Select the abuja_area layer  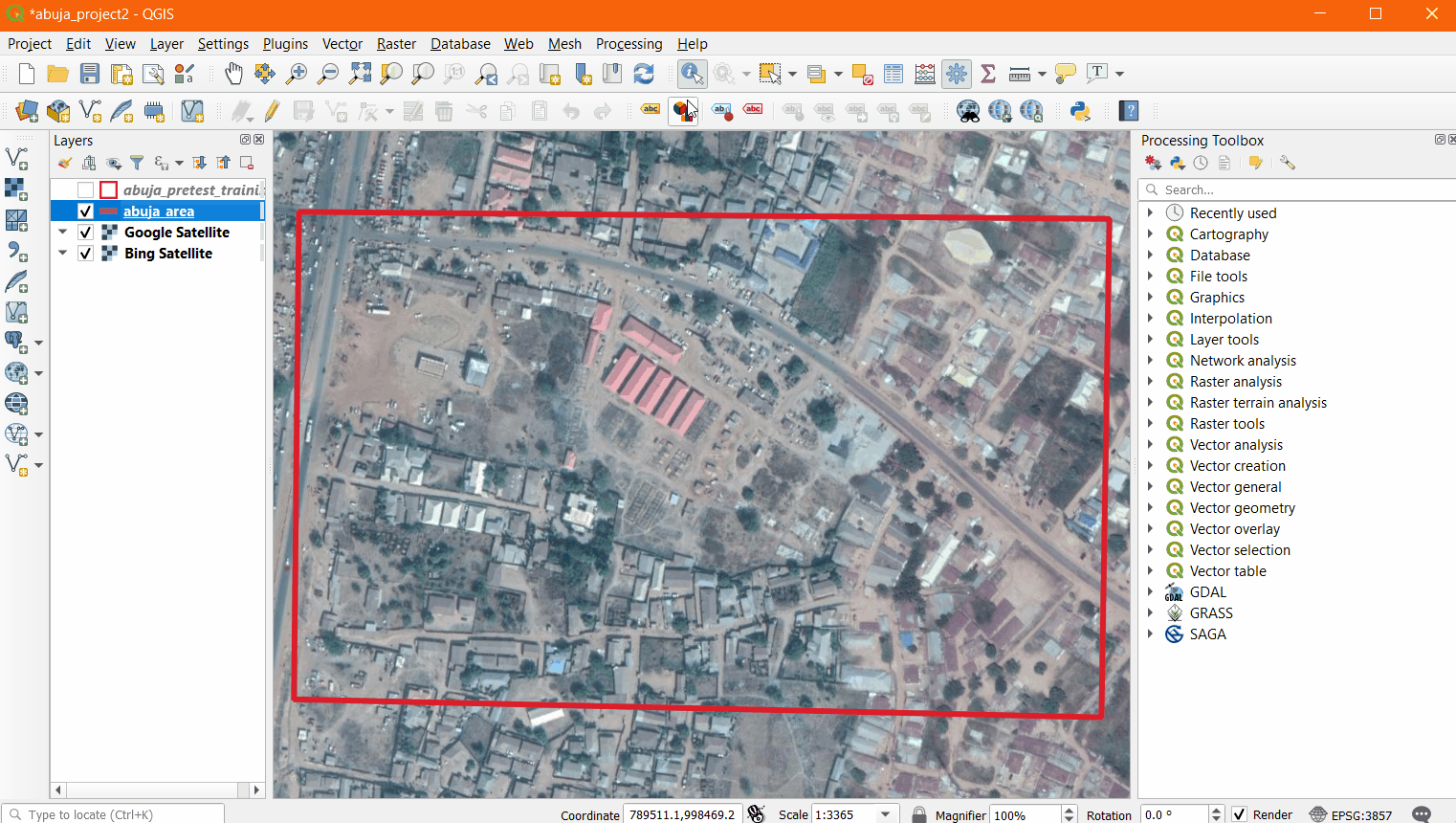point(159,211)
